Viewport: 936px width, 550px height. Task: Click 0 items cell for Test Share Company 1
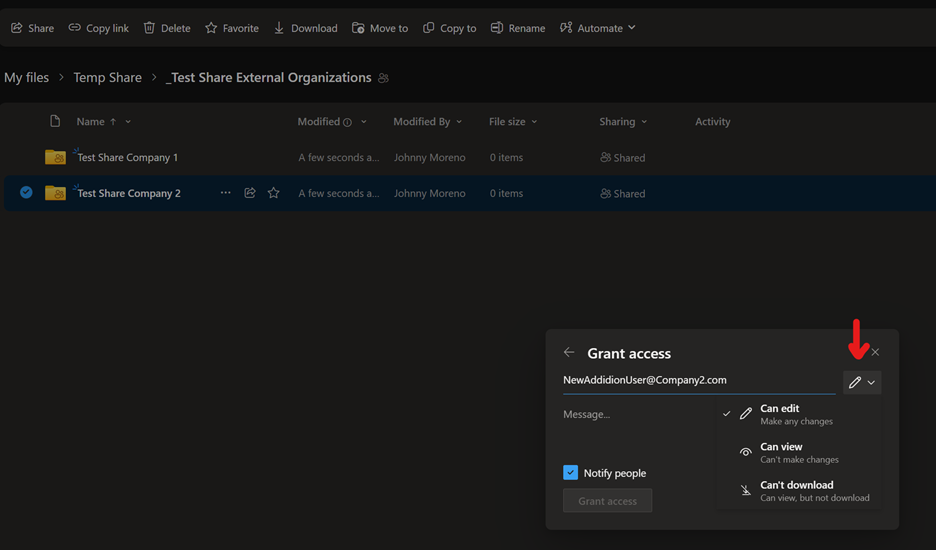(x=506, y=158)
